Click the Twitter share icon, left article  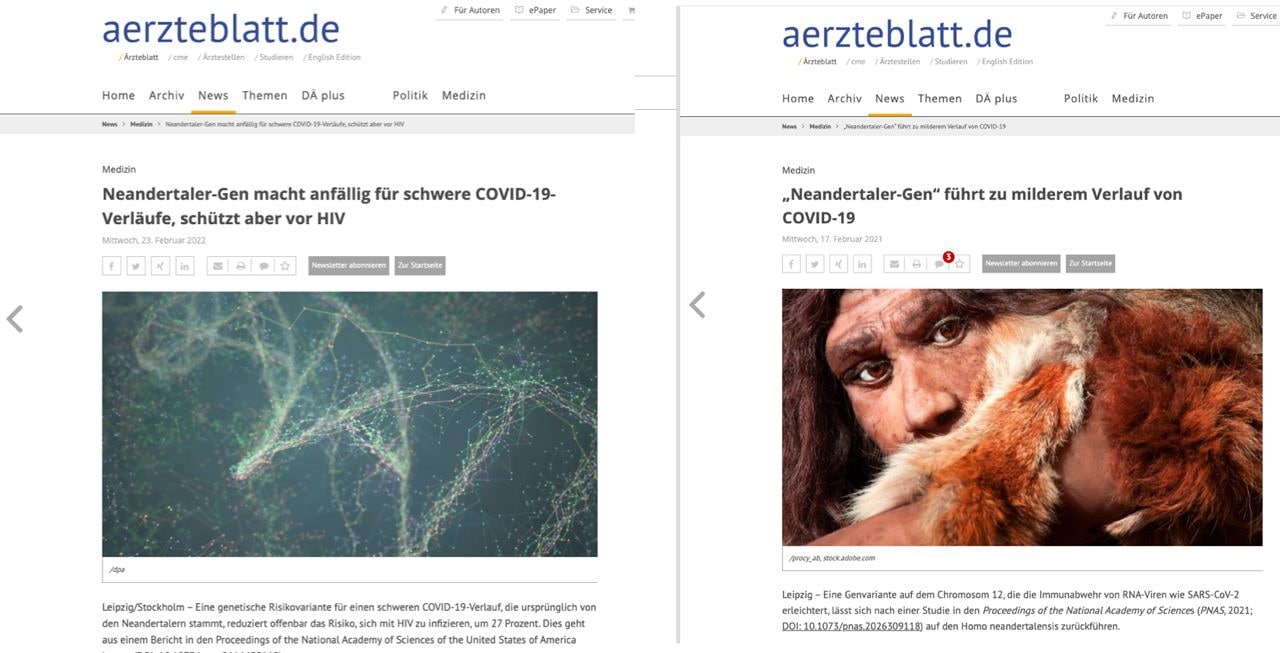[136, 266]
